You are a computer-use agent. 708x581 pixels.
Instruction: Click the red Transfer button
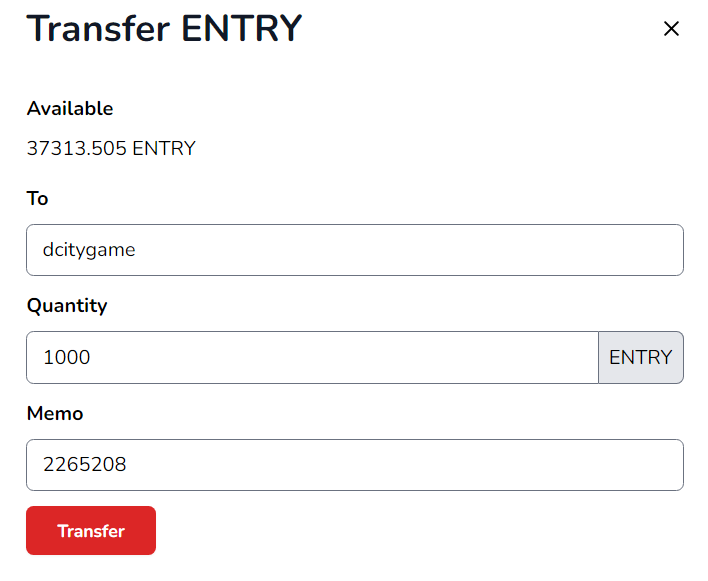(91, 530)
